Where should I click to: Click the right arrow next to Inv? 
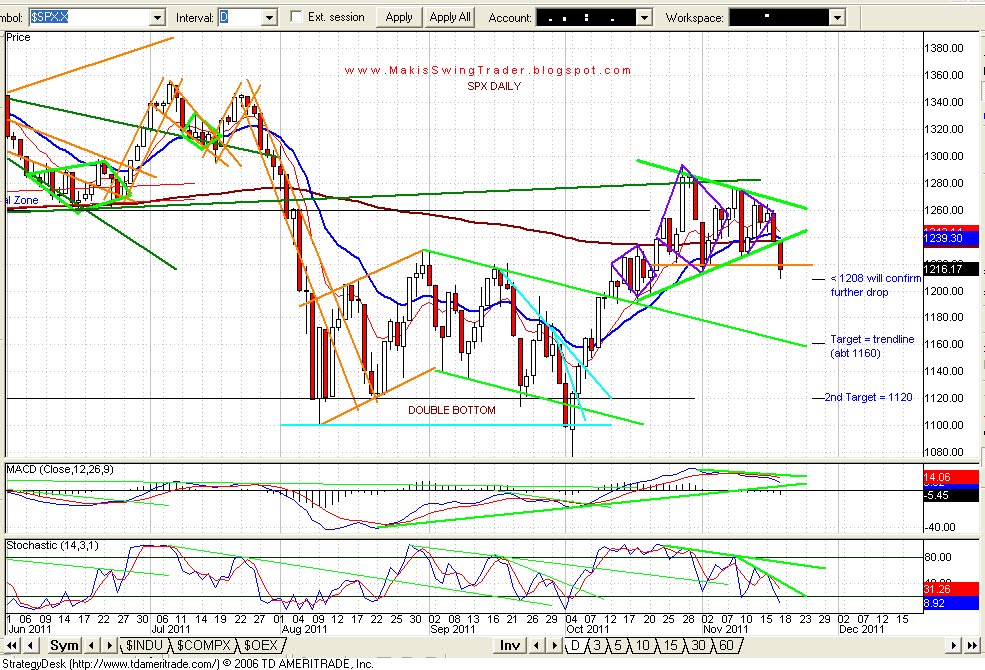coord(554,645)
